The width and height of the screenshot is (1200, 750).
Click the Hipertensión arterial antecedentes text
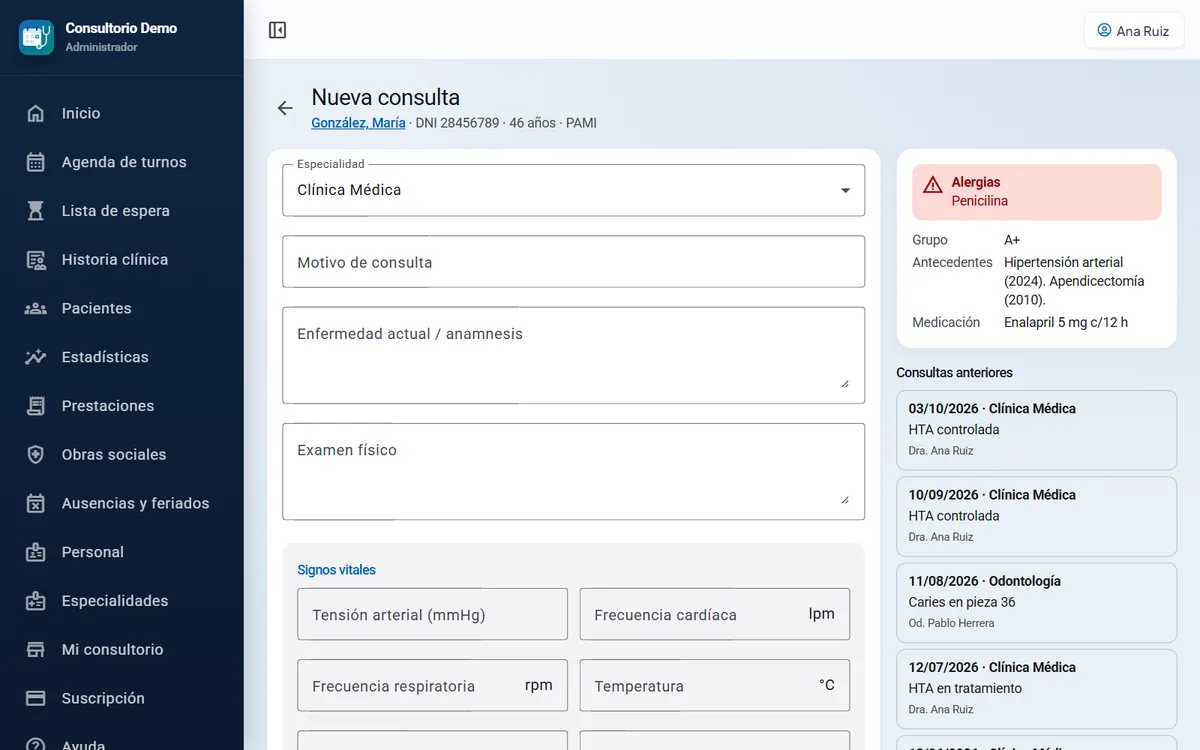pos(1074,281)
